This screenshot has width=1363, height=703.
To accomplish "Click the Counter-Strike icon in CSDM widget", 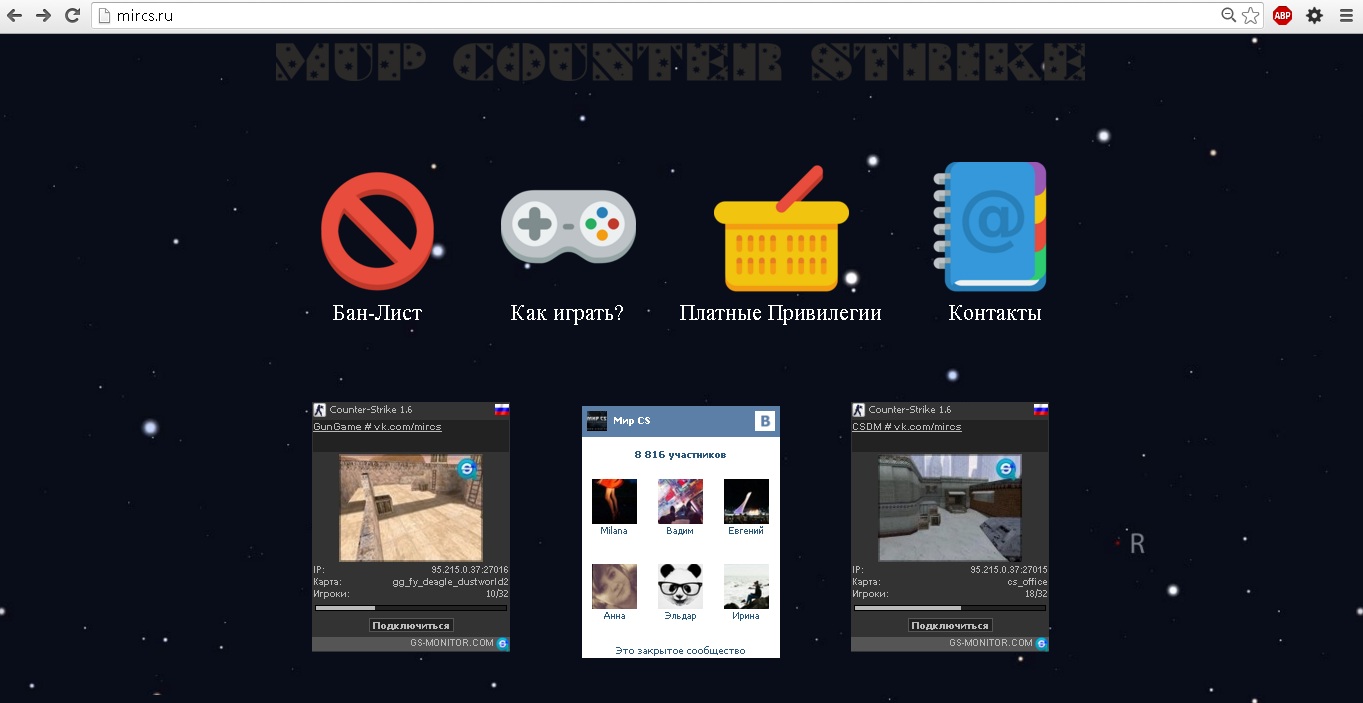I will coord(858,410).
